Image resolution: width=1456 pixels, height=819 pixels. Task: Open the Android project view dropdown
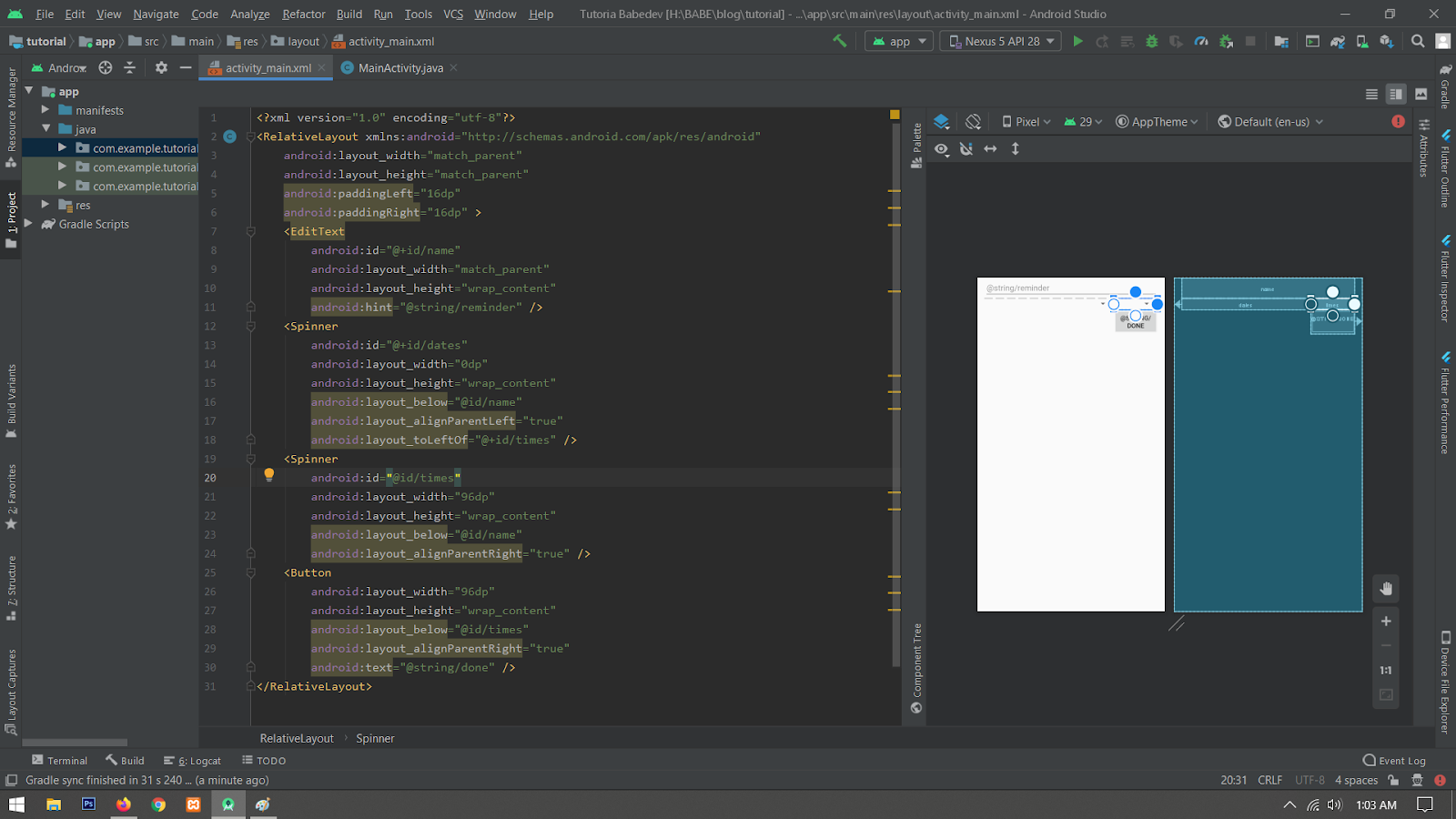59,67
